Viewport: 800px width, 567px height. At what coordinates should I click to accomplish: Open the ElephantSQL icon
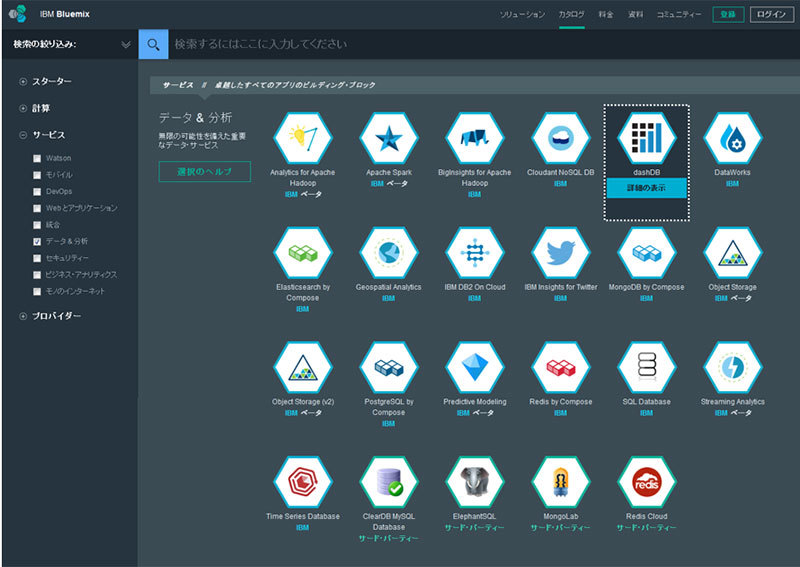coord(474,482)
